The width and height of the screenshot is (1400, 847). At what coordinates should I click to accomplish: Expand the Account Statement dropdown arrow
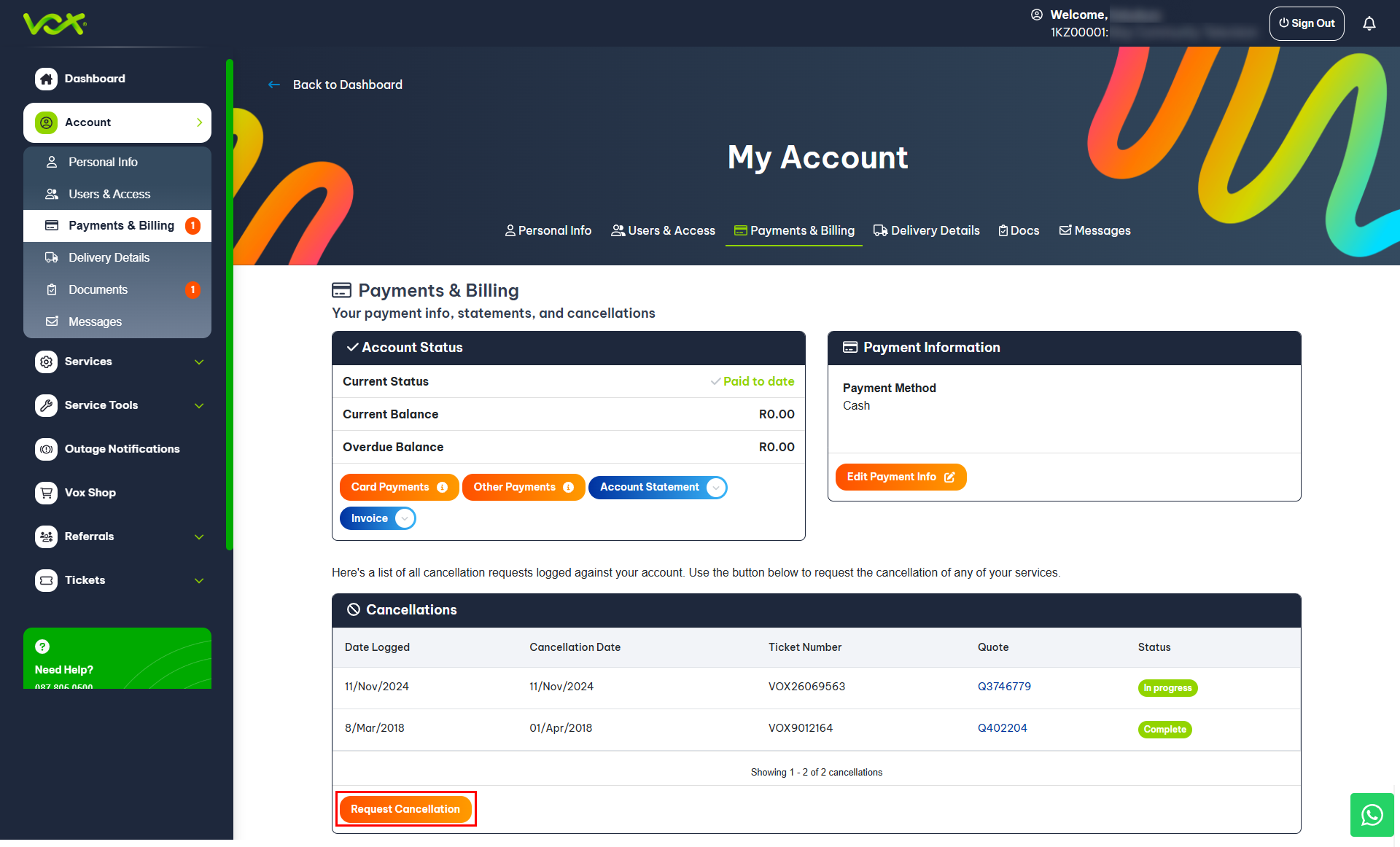[716, 488]
